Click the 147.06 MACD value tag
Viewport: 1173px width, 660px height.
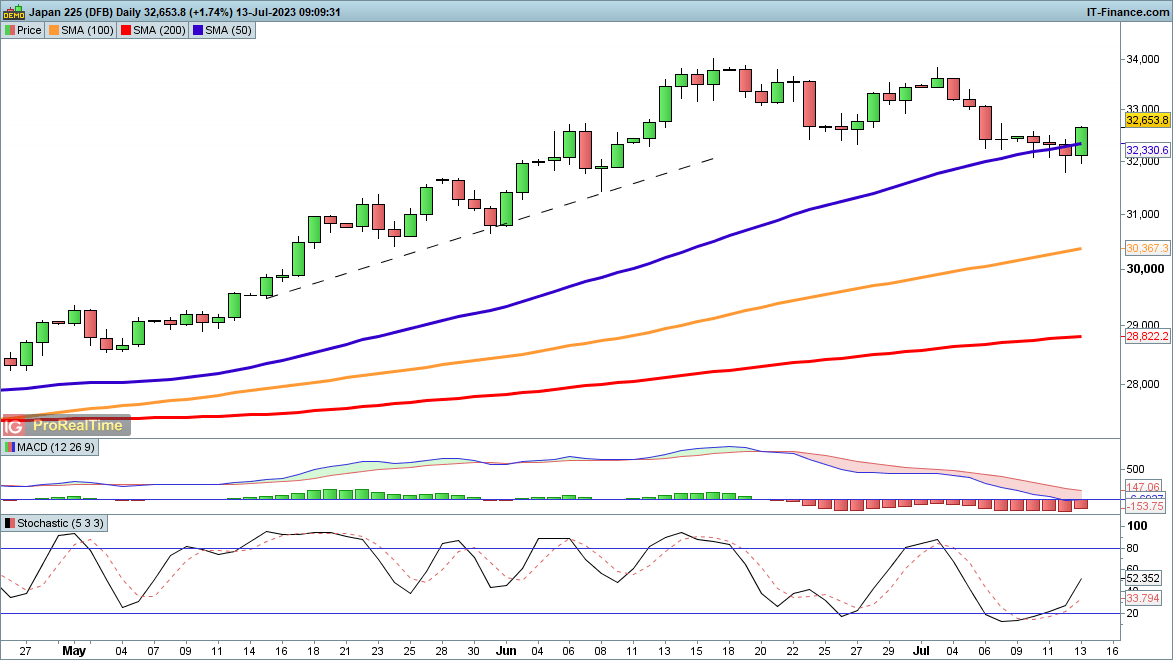pos(1143,487)
